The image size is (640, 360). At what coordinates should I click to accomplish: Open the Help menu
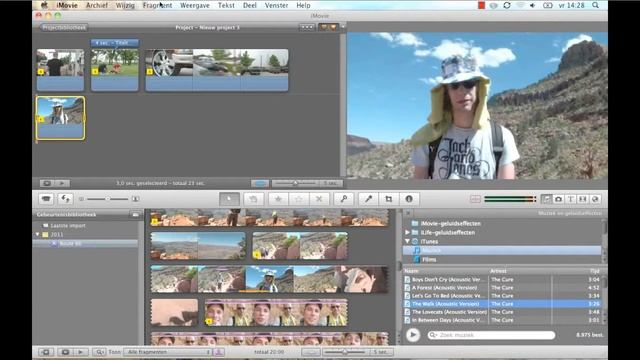pyautogui.click(x=303, y=5)
